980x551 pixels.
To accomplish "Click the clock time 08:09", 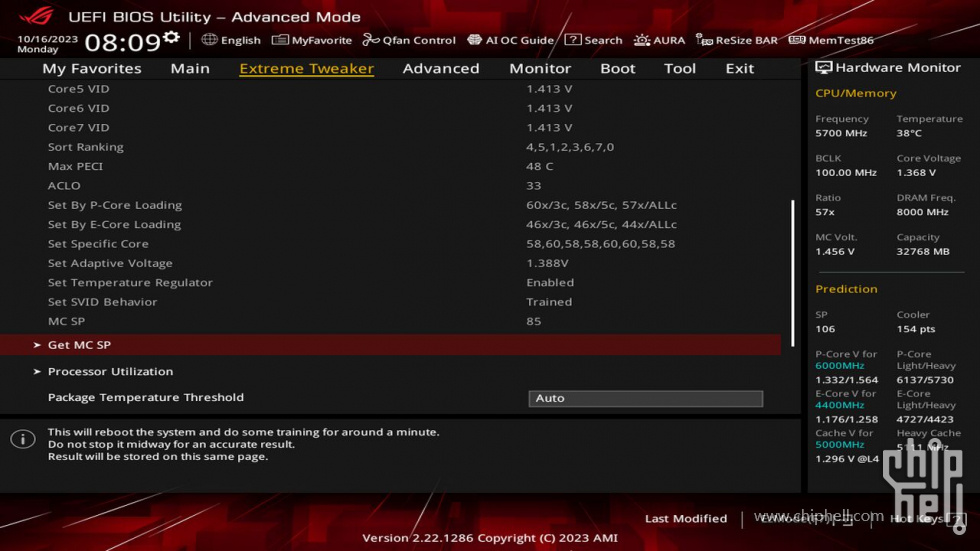I will [122, 42].
